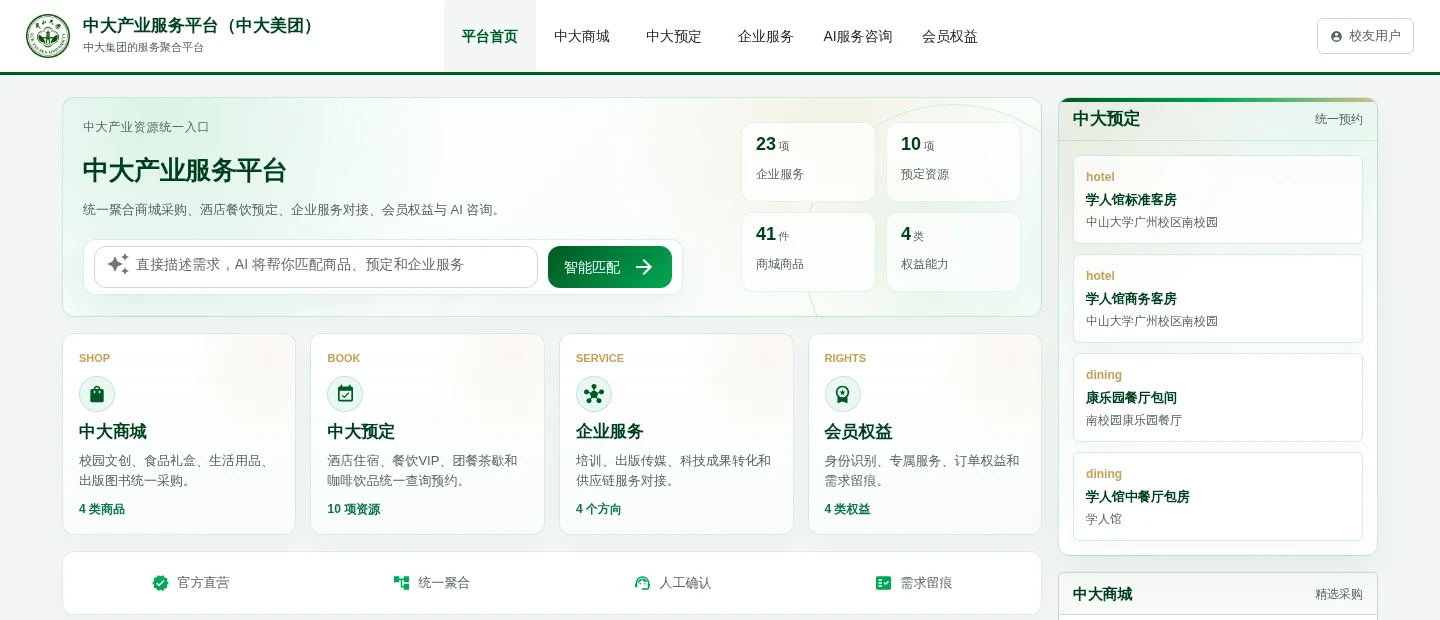Click the 校友用户 account button
This screenshot has width=1440, height=620.
[1365, 36]
